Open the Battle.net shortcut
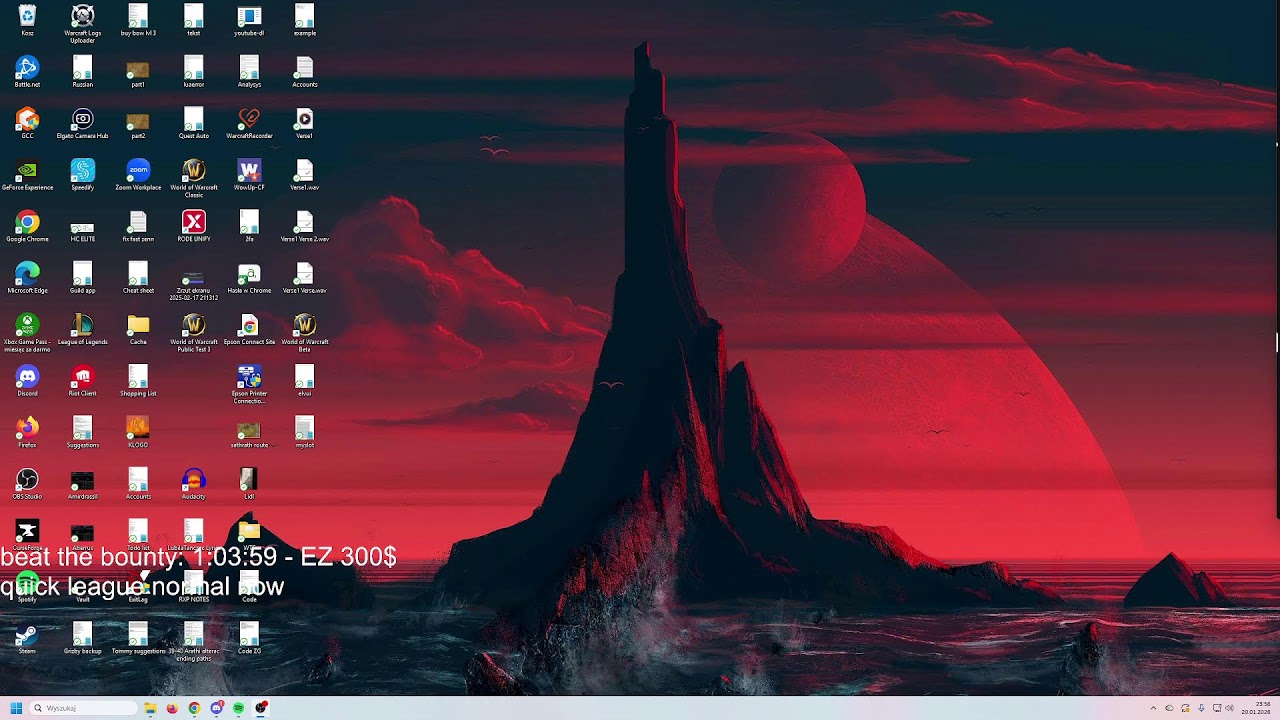The image size is (1280, 720). click(x=27, y=72)
